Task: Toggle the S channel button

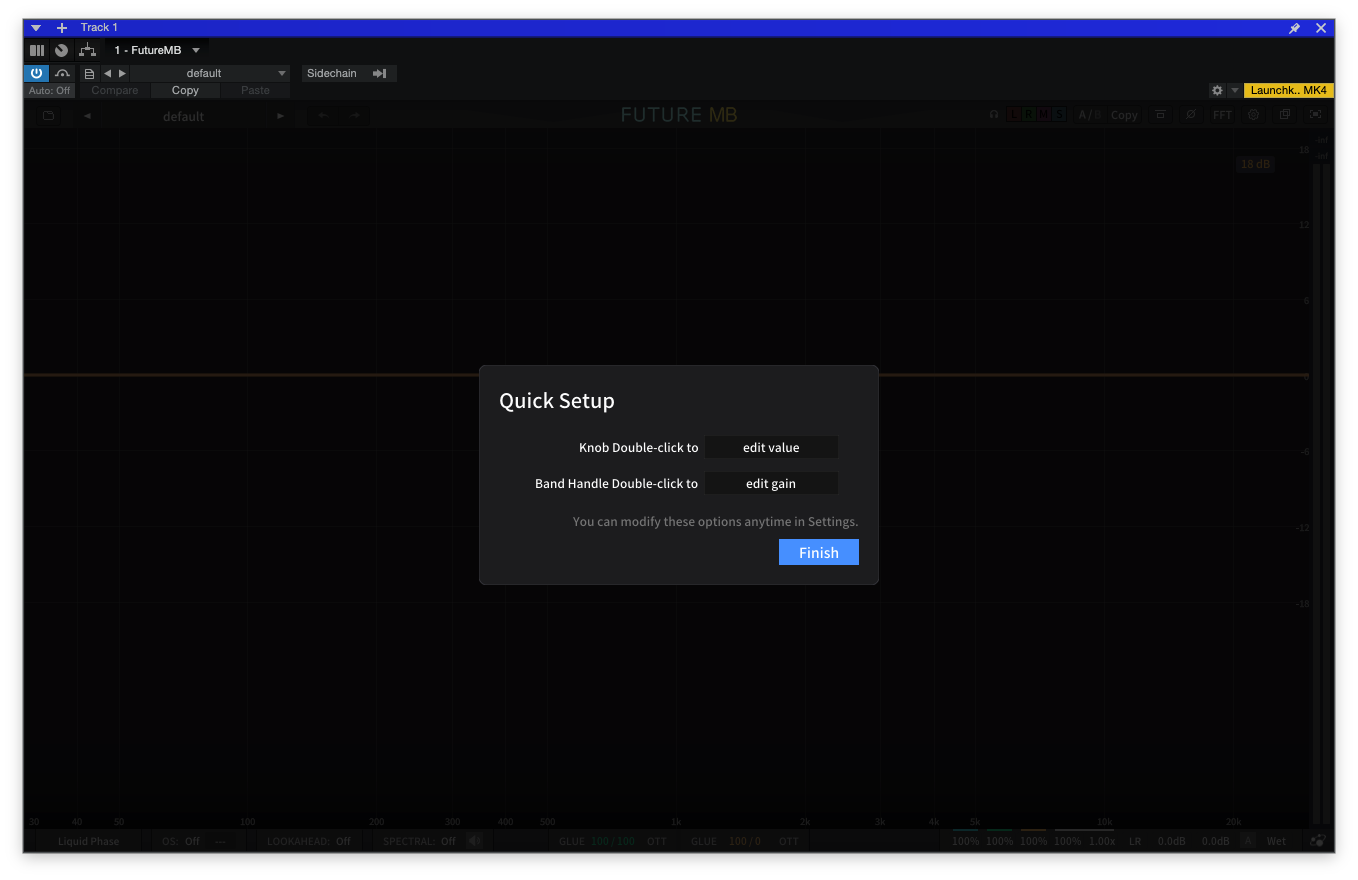Action: pyautogui.click(x=1059, y=115)
